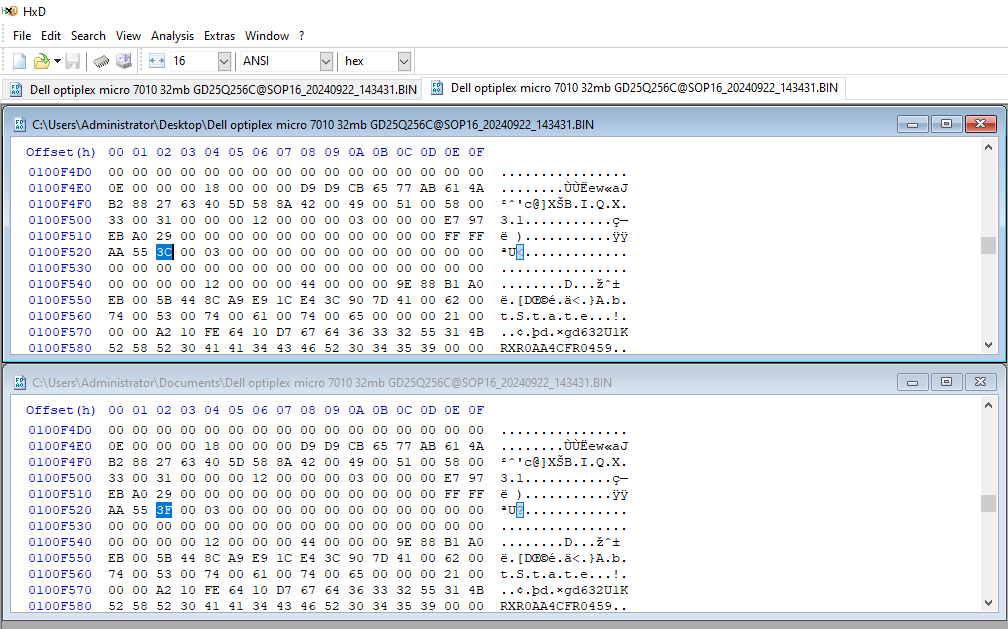Open the ANSI character set dropdown
Viewport: 1008px width, 629px height.
click(x=326, y=61)
